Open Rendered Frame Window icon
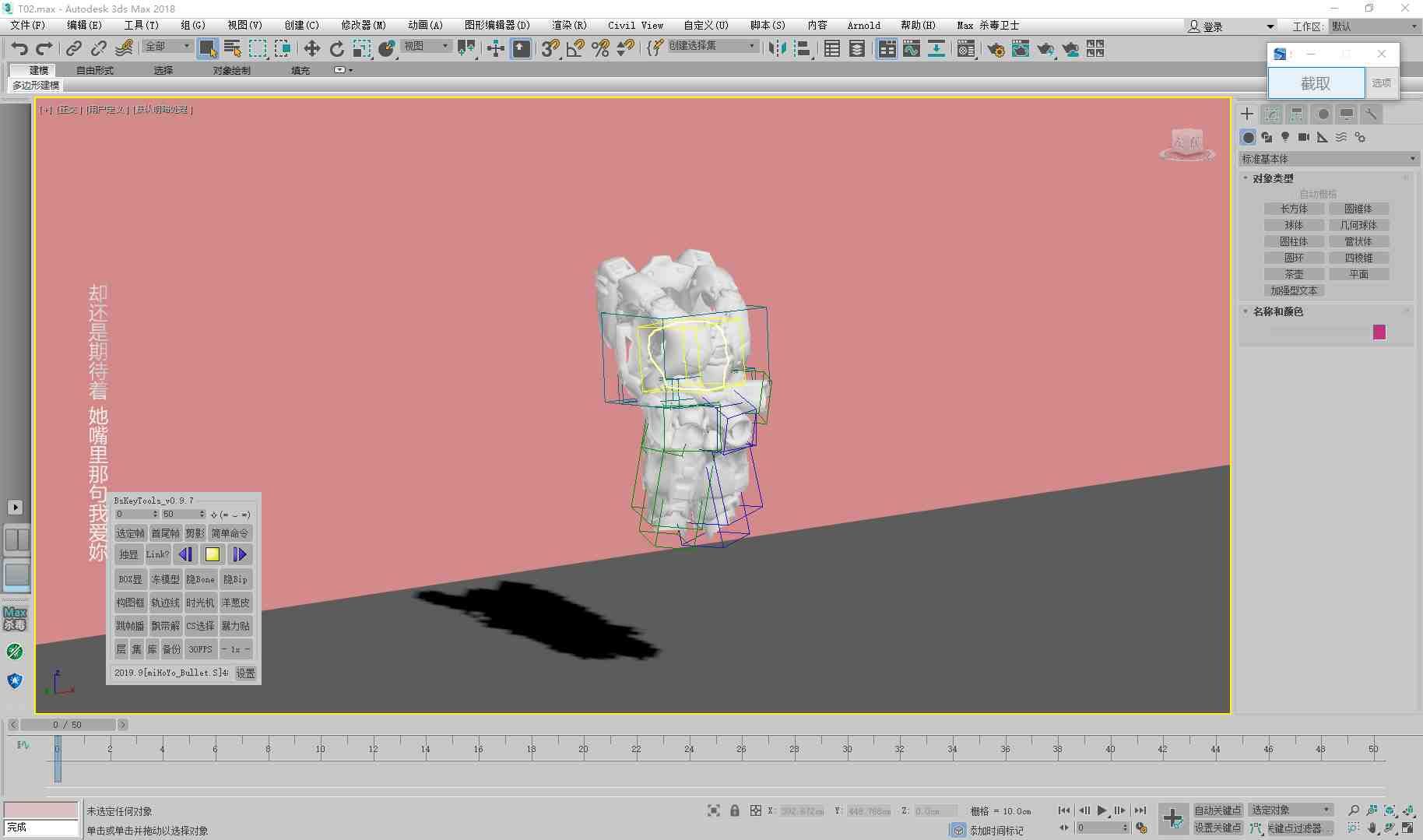Screen dimensions: 1423x840 coord(1020,48)
